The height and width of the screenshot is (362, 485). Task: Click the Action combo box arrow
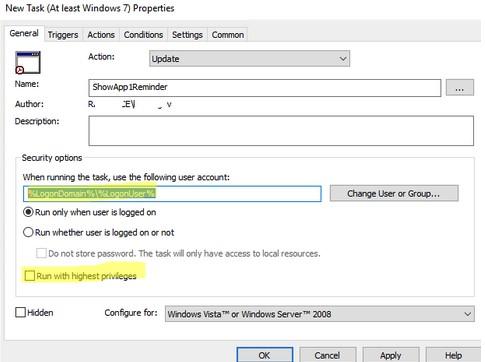(343, 59)
